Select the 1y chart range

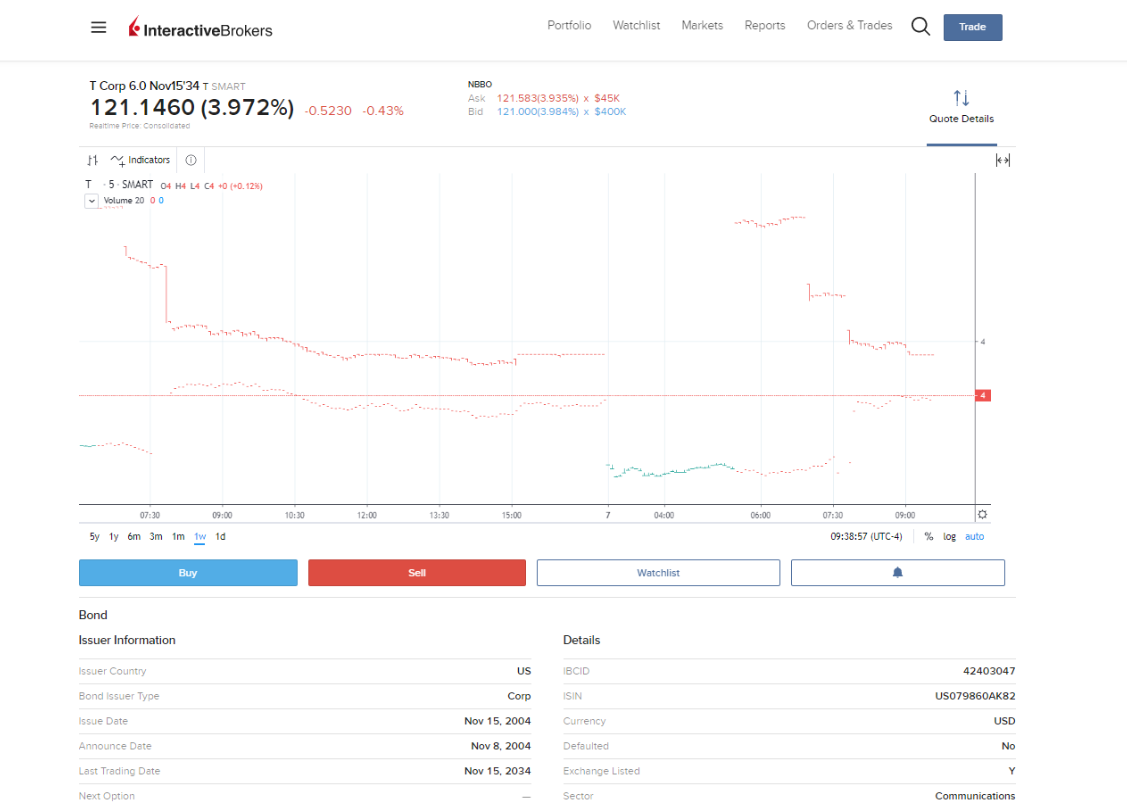[114, 537]
